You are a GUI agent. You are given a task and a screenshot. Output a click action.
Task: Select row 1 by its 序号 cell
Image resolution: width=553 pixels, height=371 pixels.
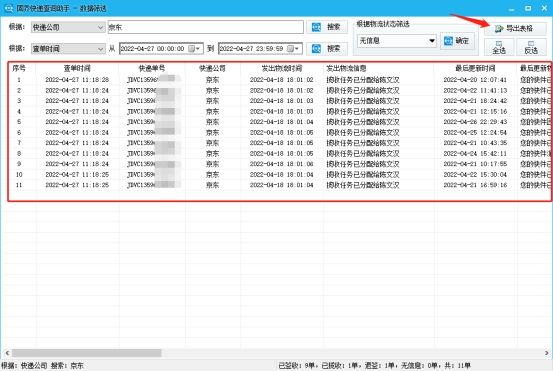point(19,80)
